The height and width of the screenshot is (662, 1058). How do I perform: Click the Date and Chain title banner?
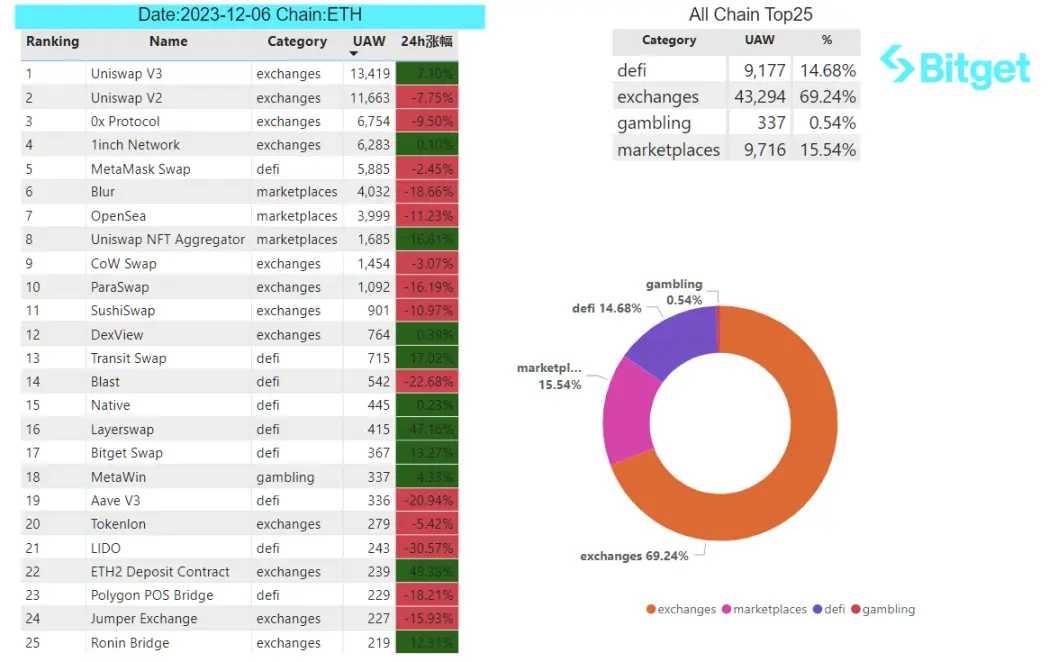click(x=250, y=15)
